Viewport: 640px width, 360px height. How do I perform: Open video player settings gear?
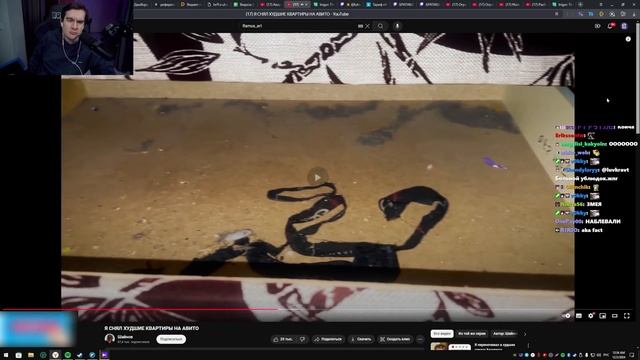(x=591, y=316)
